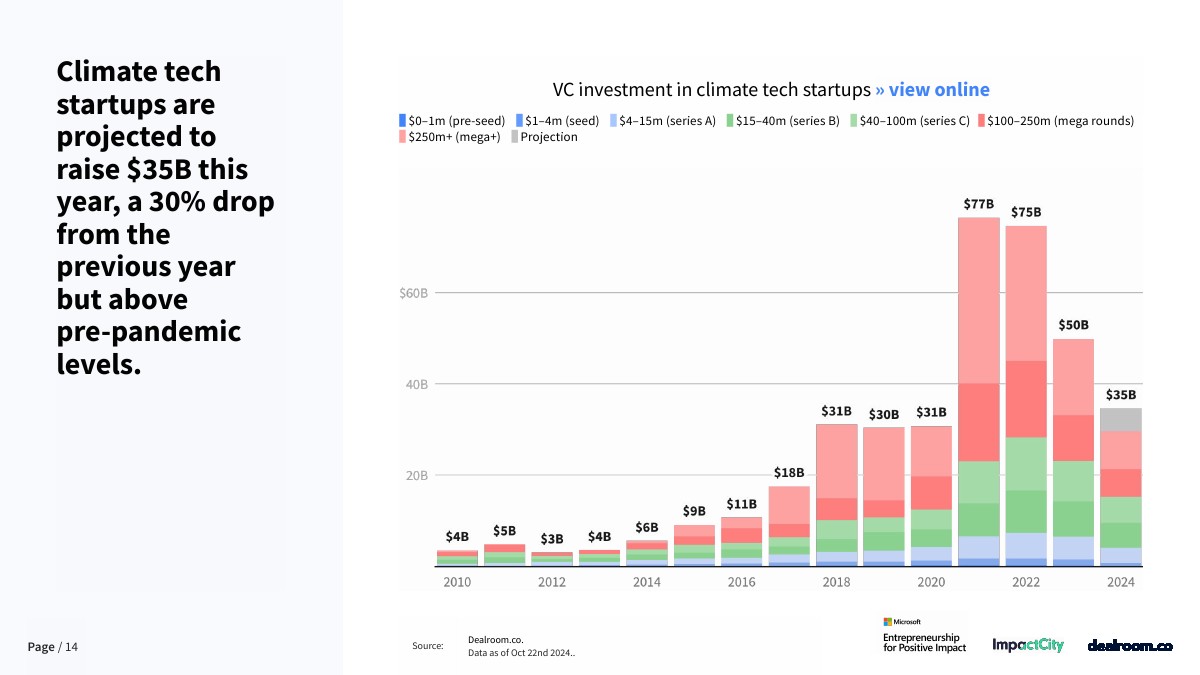Click the dealroom.co logo
Image resolution: width=1200 pixels, height=675 pixels.
tap(1129, 646)
